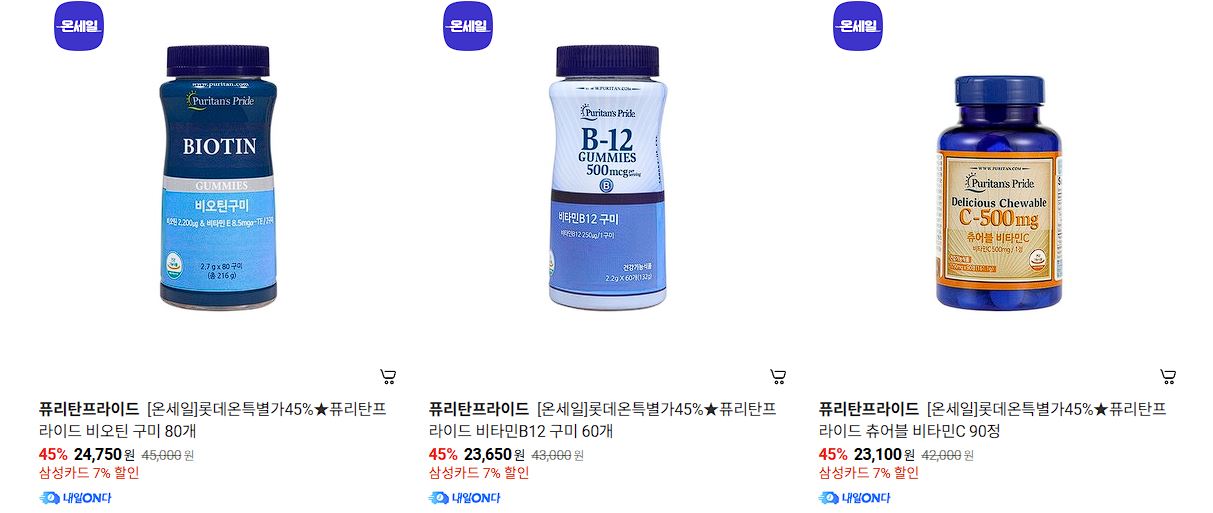Open the B-12 Gummies bottle image
This screenshot has height=513, width=1213.
coord(608,176)
